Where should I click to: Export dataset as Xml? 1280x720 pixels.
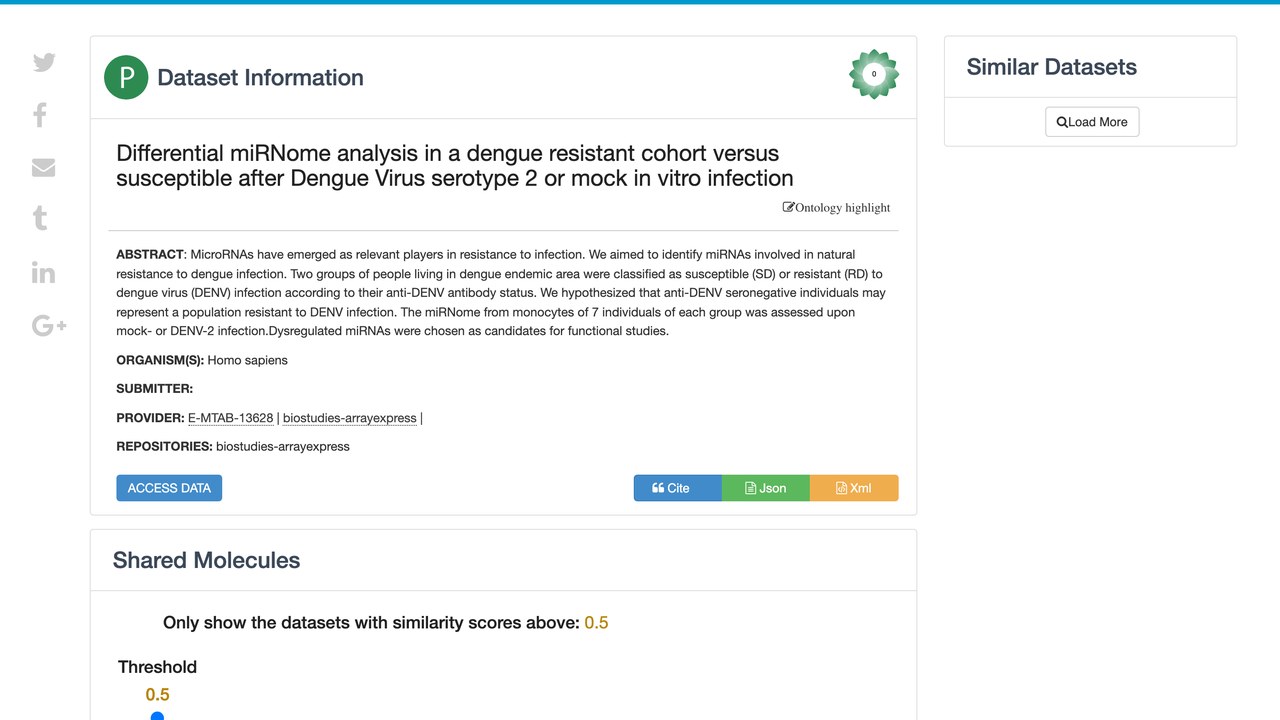click(854, 488)
